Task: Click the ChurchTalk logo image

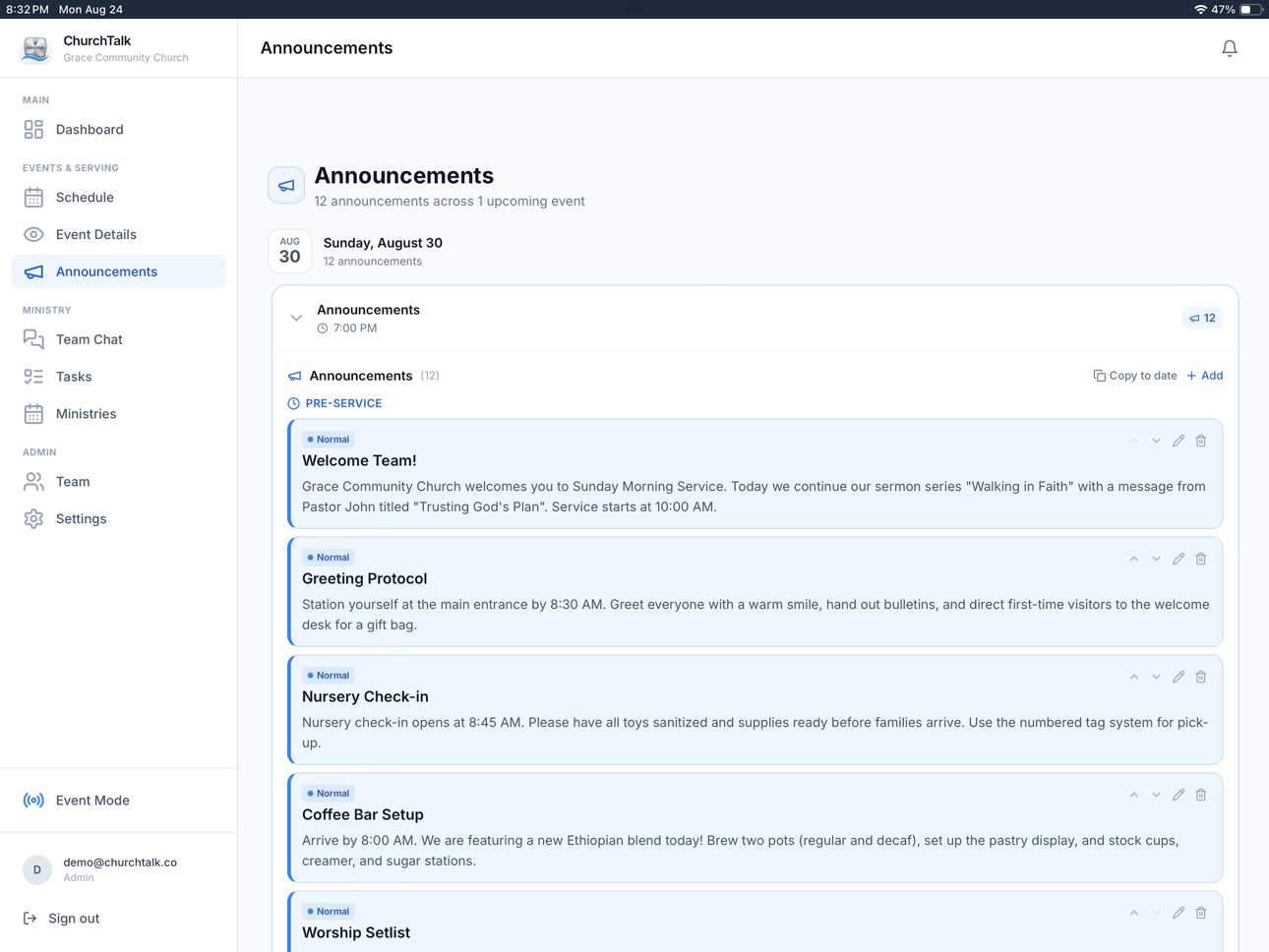Action: pyautogui.click(x=35, y=48)
